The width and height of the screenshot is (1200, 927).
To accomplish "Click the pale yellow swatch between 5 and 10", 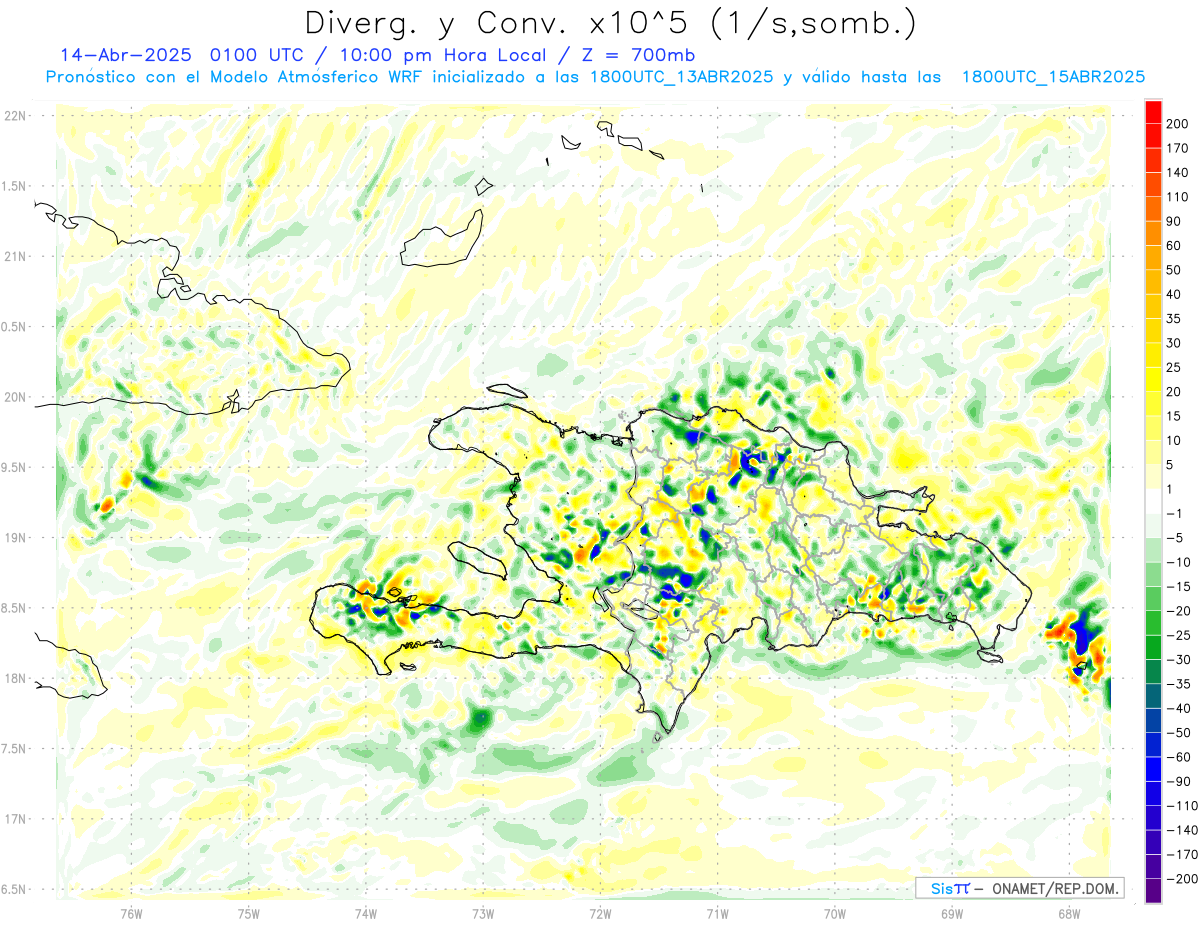I will 1153,452.
